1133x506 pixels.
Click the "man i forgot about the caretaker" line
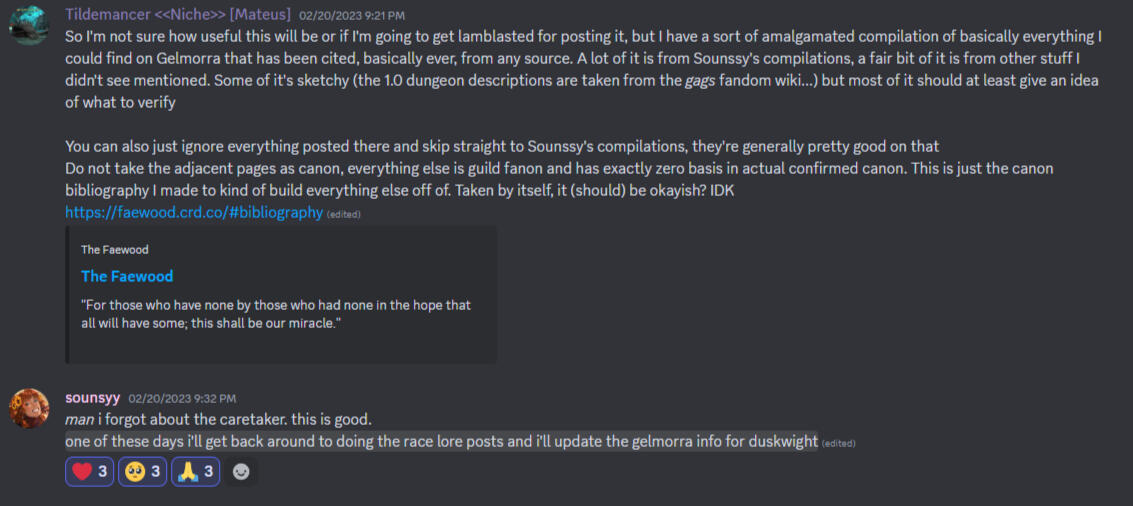(218, 419)
